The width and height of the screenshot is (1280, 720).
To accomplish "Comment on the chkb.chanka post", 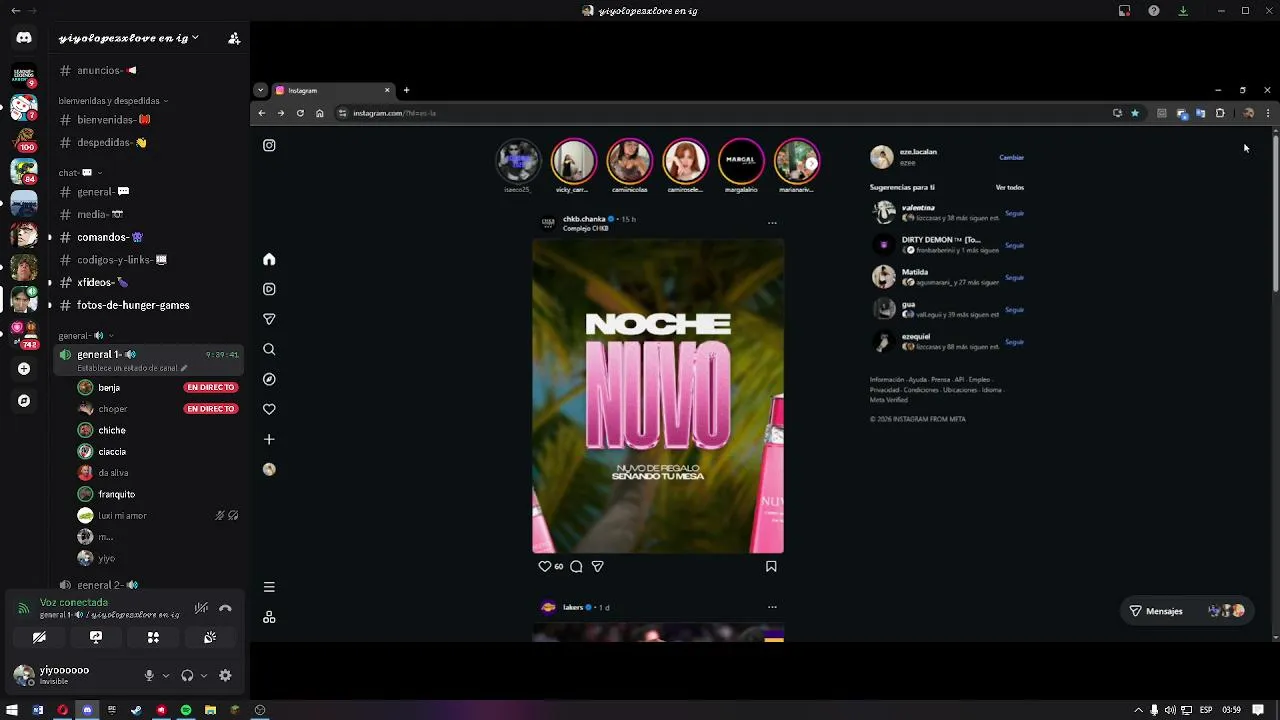I will click(576, 566).
